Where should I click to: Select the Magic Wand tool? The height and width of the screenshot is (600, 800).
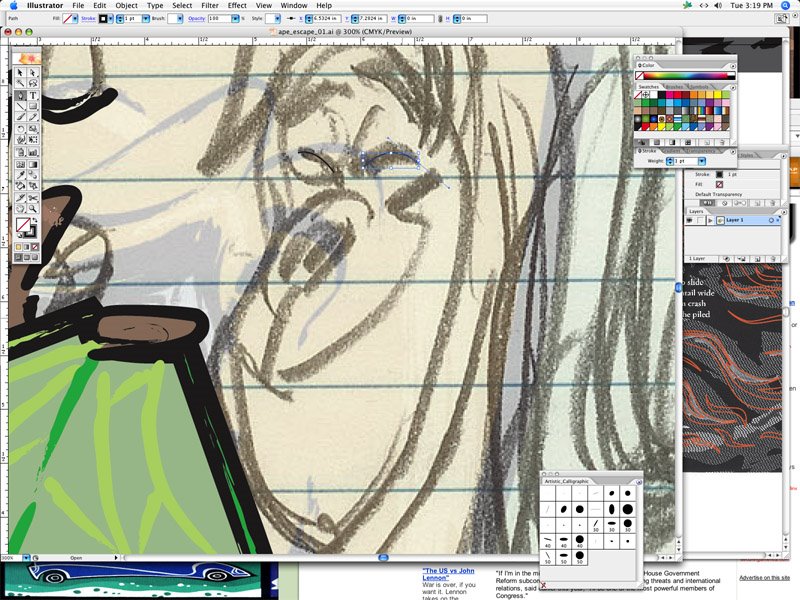(x=20, y=83)
